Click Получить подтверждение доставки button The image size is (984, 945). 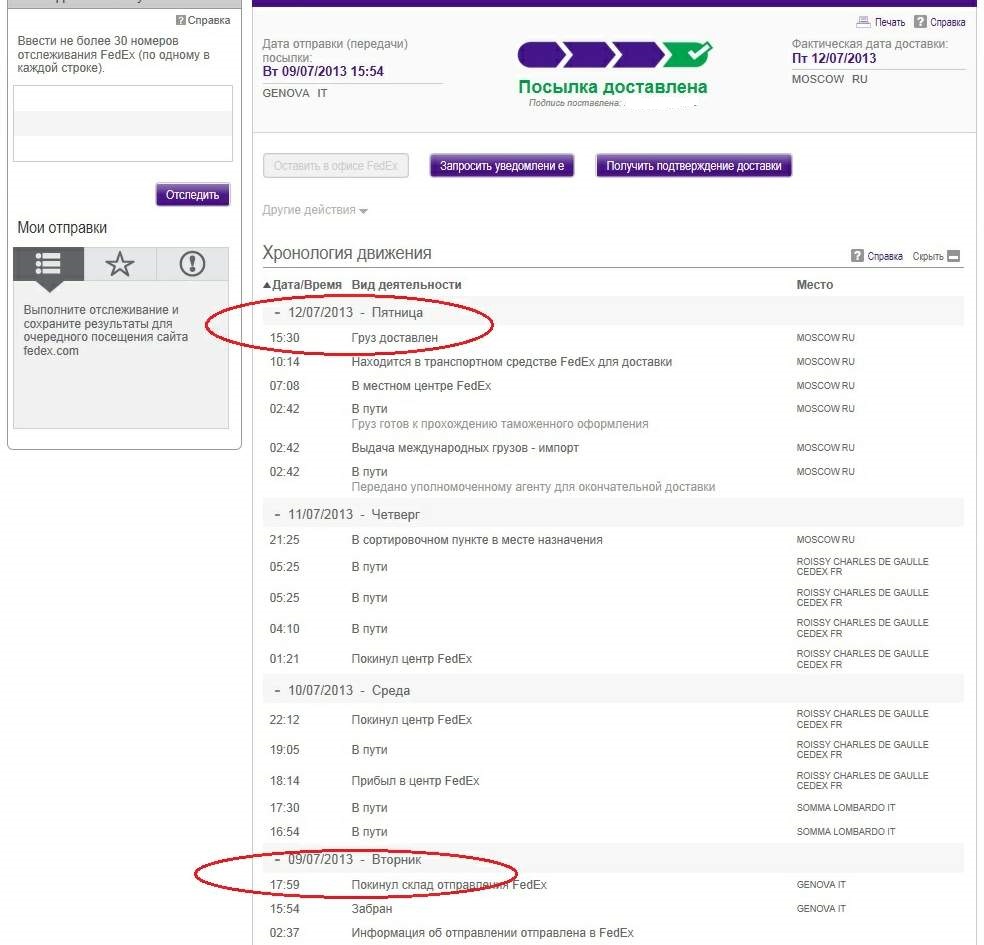693,166
